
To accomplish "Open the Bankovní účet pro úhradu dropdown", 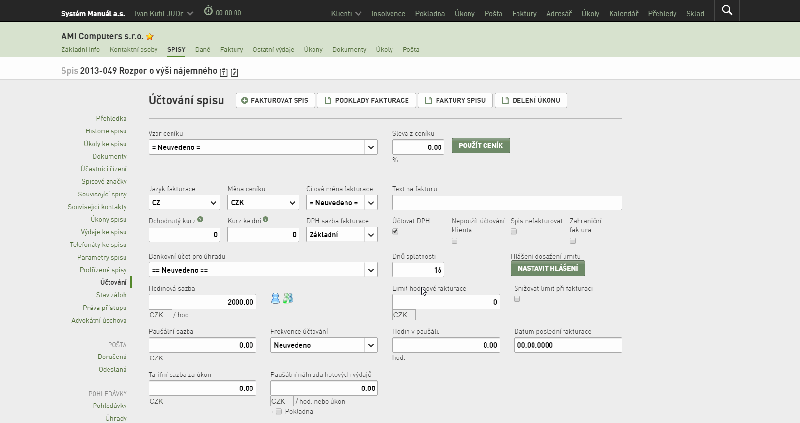I will (x=263, y=270).
